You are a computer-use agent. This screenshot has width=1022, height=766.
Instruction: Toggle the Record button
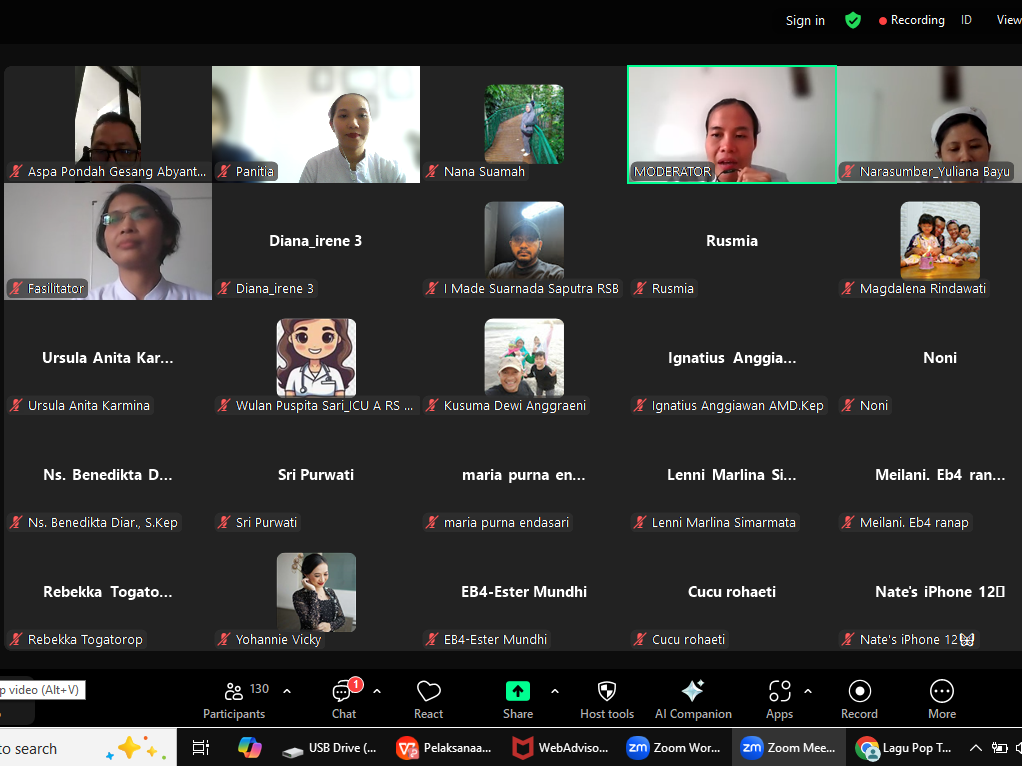[859, 699]
